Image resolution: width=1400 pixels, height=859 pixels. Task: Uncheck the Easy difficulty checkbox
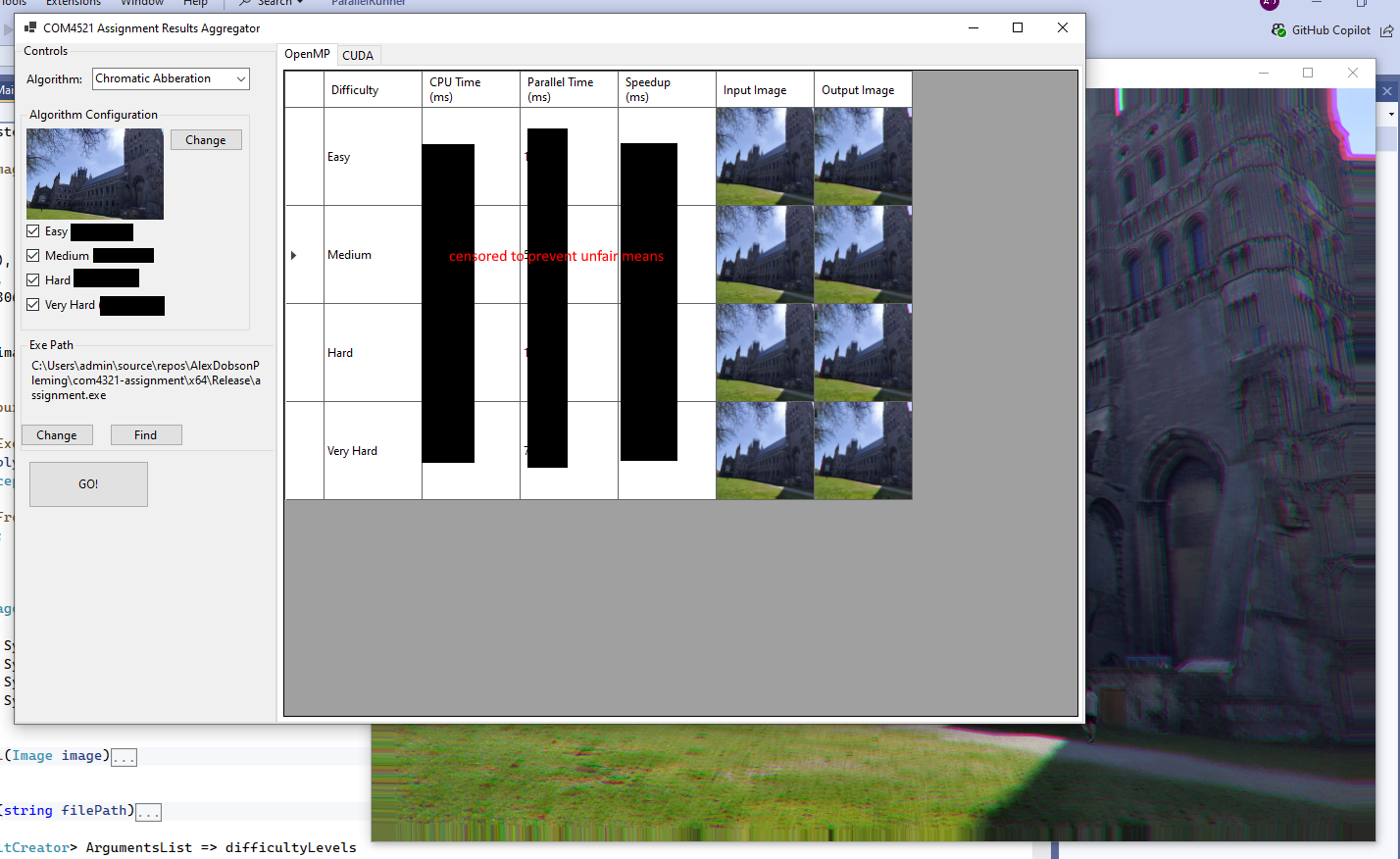(x=33, y=231)
